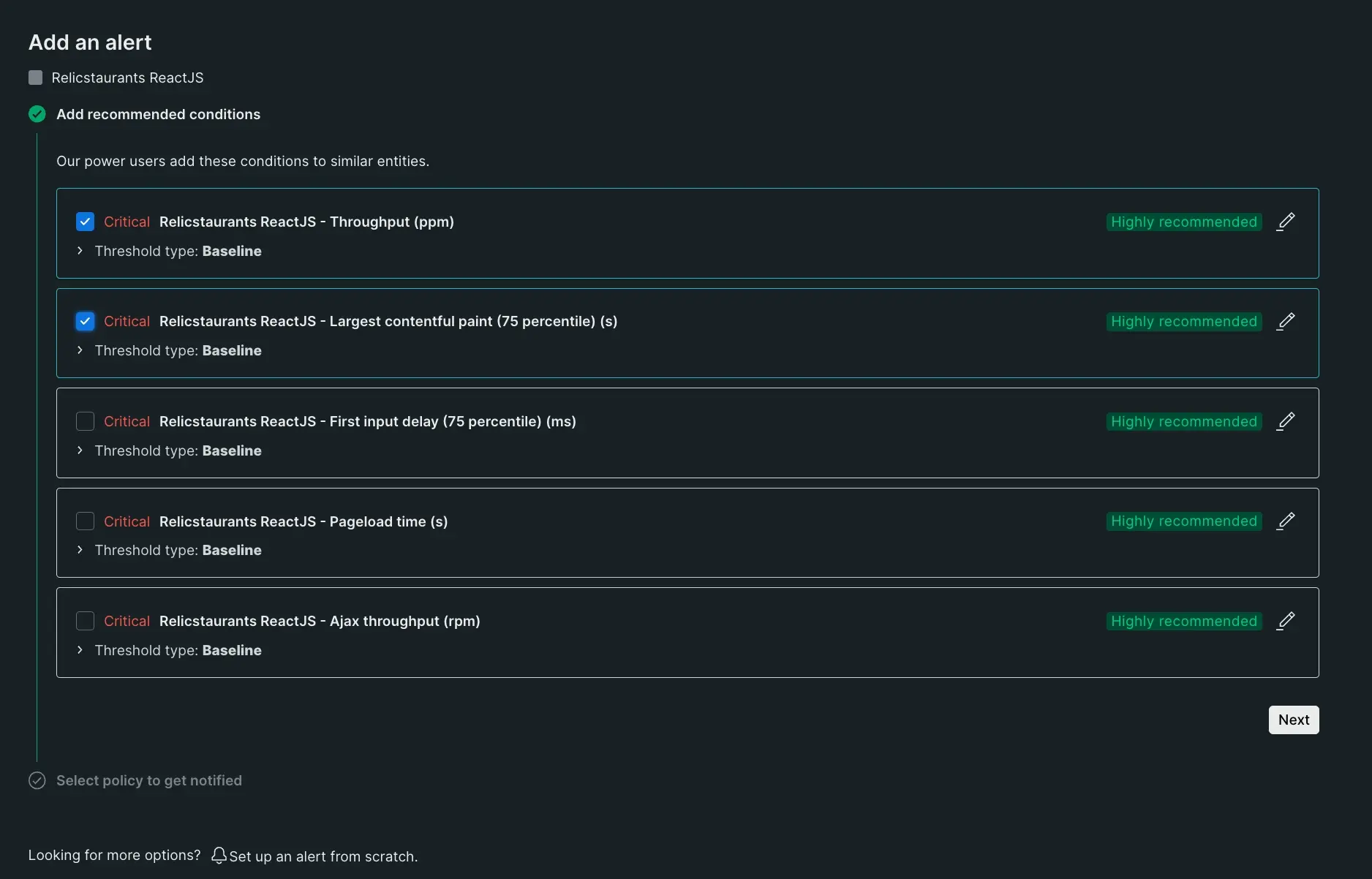Edit the Ajax throughput (rpm) condition
Viewport: 1372px width, 879px height.
[x=1286, y=621]
